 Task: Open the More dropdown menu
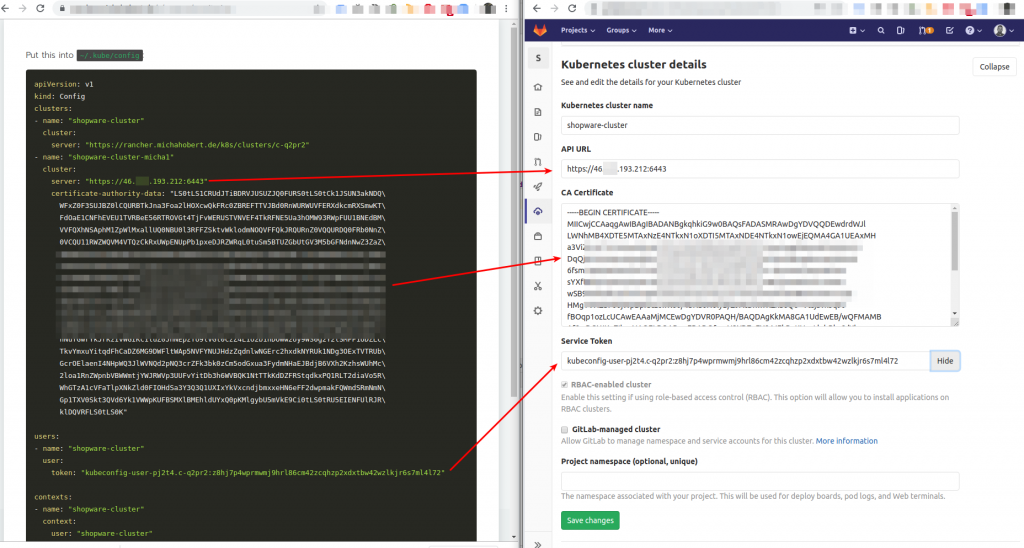[x=660, y=31]
